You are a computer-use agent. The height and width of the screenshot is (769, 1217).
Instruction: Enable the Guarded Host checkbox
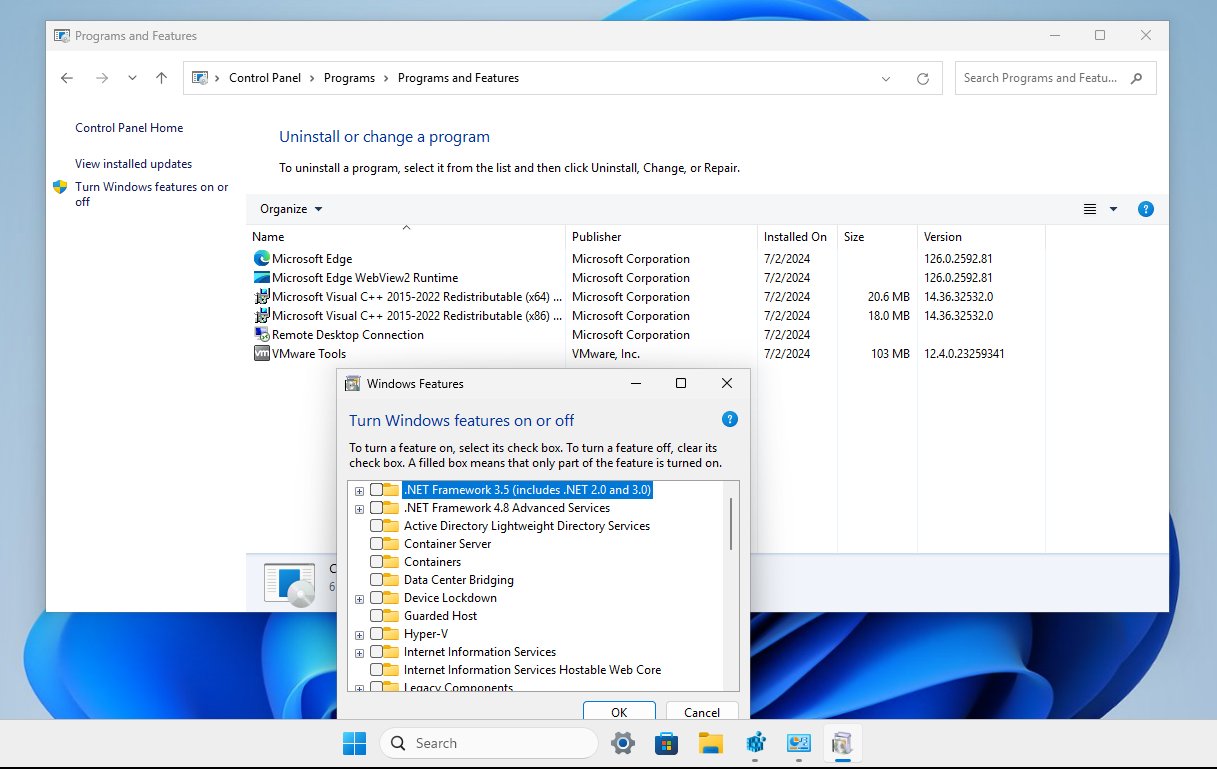tap(376, 616)
